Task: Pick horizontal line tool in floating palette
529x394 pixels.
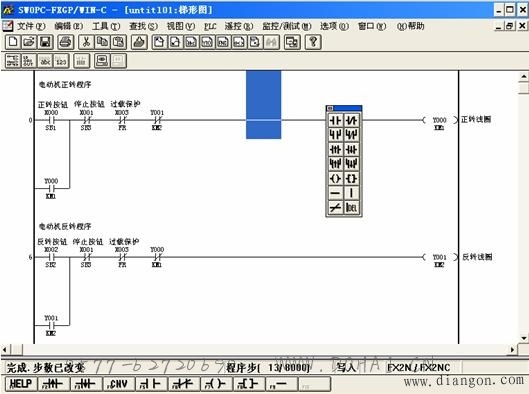Action: coord(336,193)
